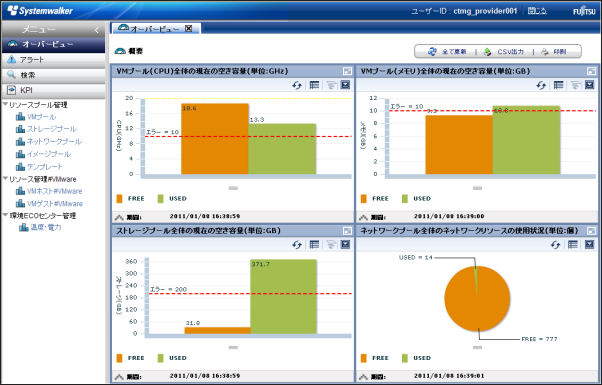Show table view in storage pool panel
602x385 pixels.
314,245
